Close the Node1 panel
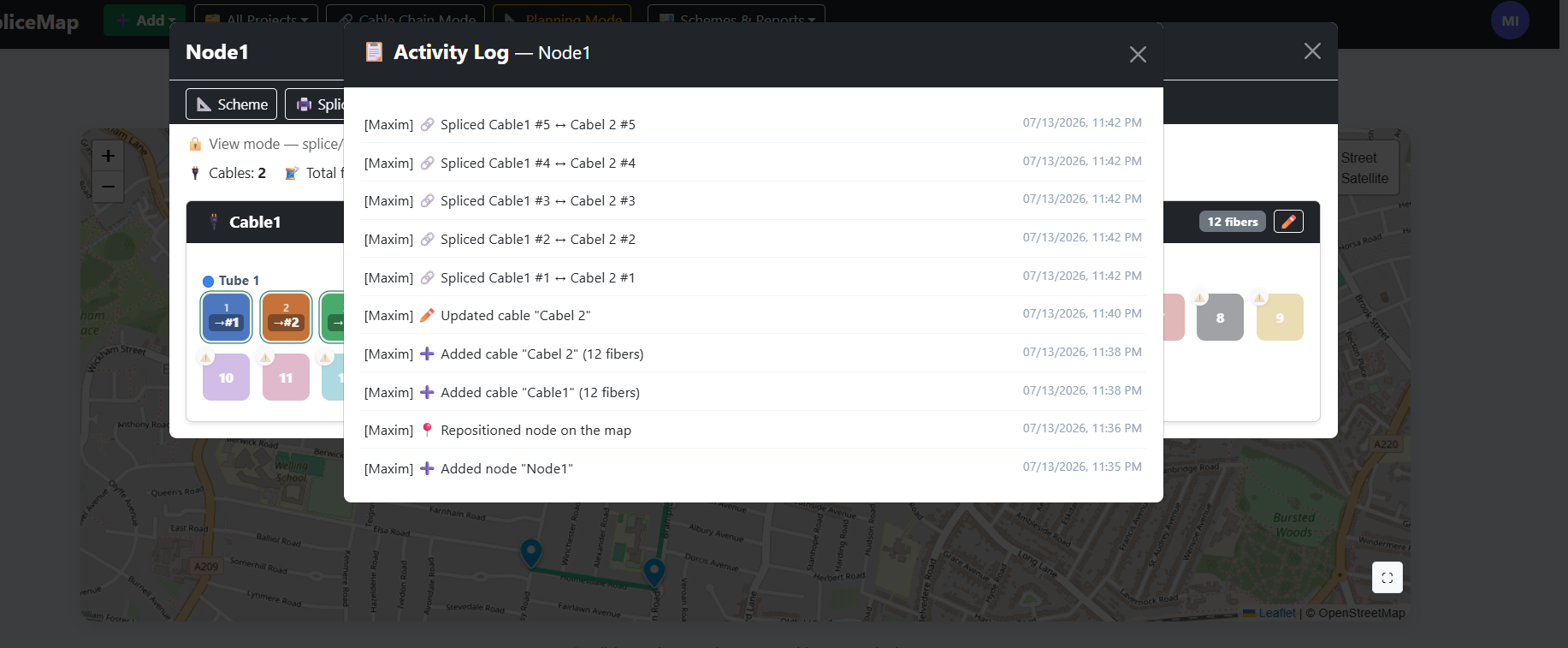This screenshot has width=1568, height=648. pyautogui.click(x=1312, y=51)
